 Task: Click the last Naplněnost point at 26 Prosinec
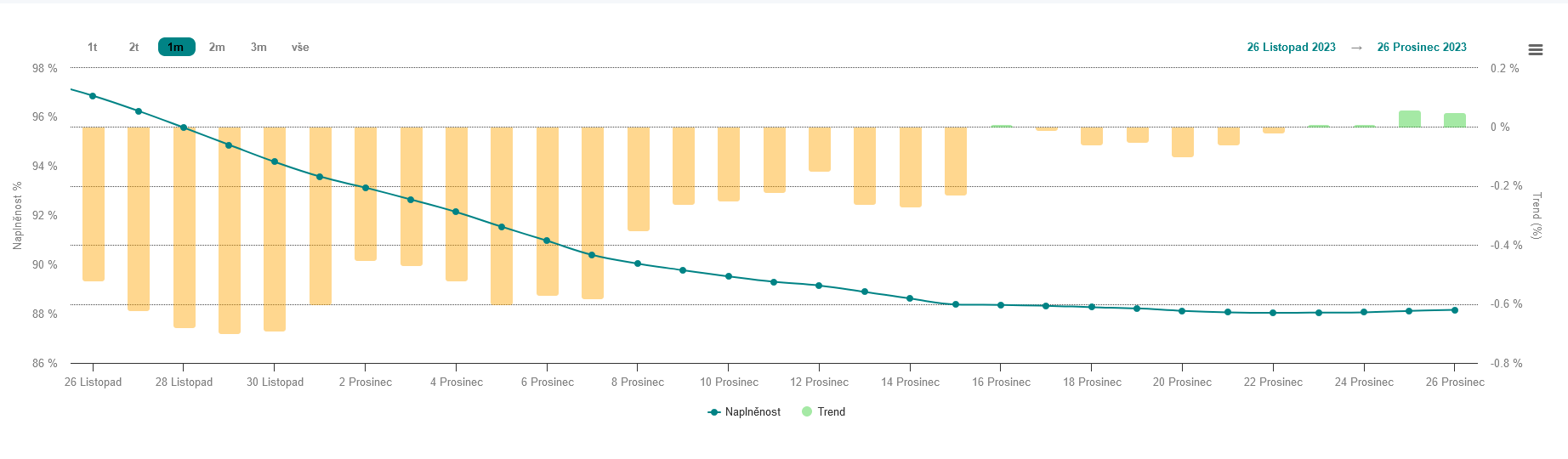pyautogui.click(x=1455, y=310)
